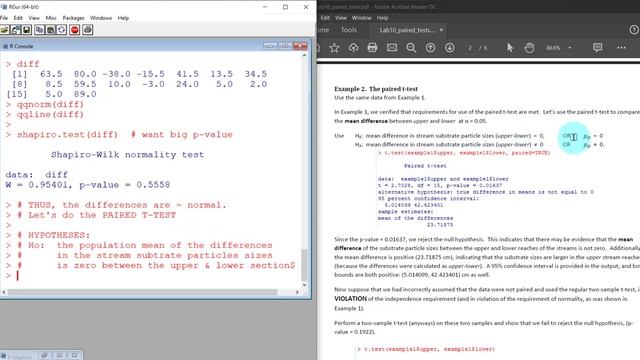The height and width of the screenshot is (360, 640).
Task: Open the View menu in RGui
Action: tap(34, 18)
